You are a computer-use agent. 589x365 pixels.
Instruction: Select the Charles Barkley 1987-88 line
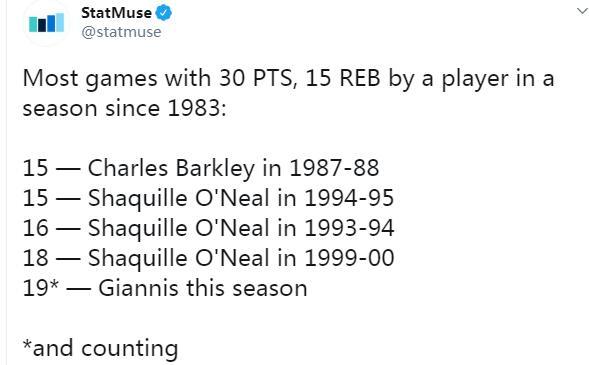[x=201, y=168]
